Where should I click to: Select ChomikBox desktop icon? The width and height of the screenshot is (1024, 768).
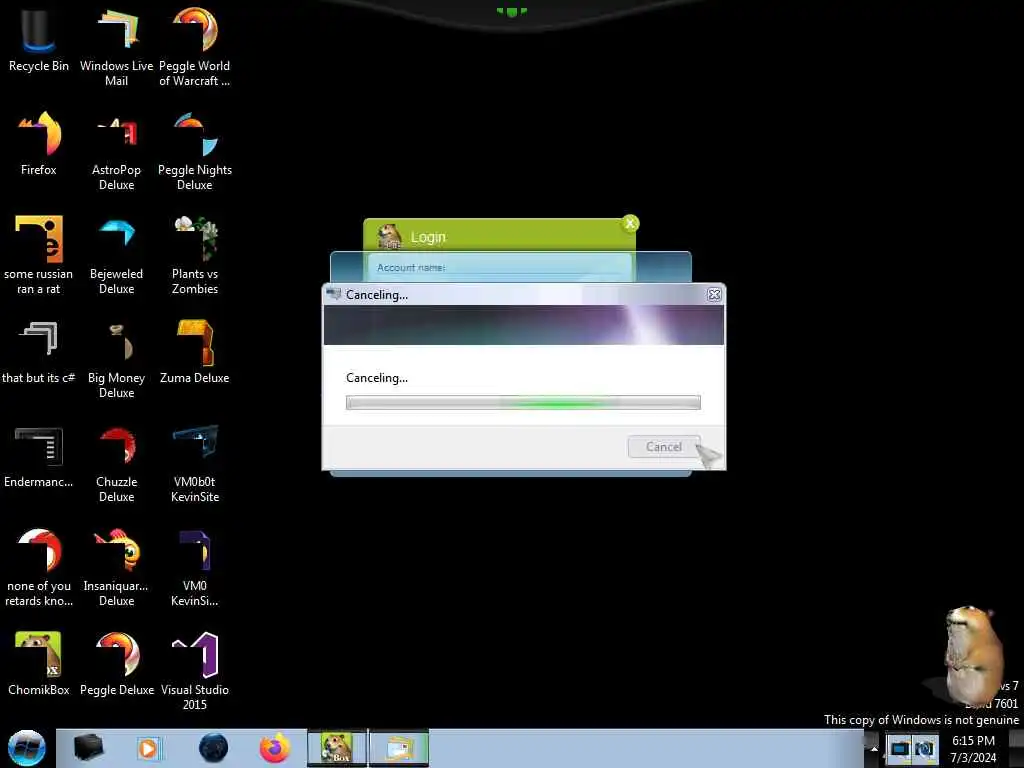click(39, 664)
